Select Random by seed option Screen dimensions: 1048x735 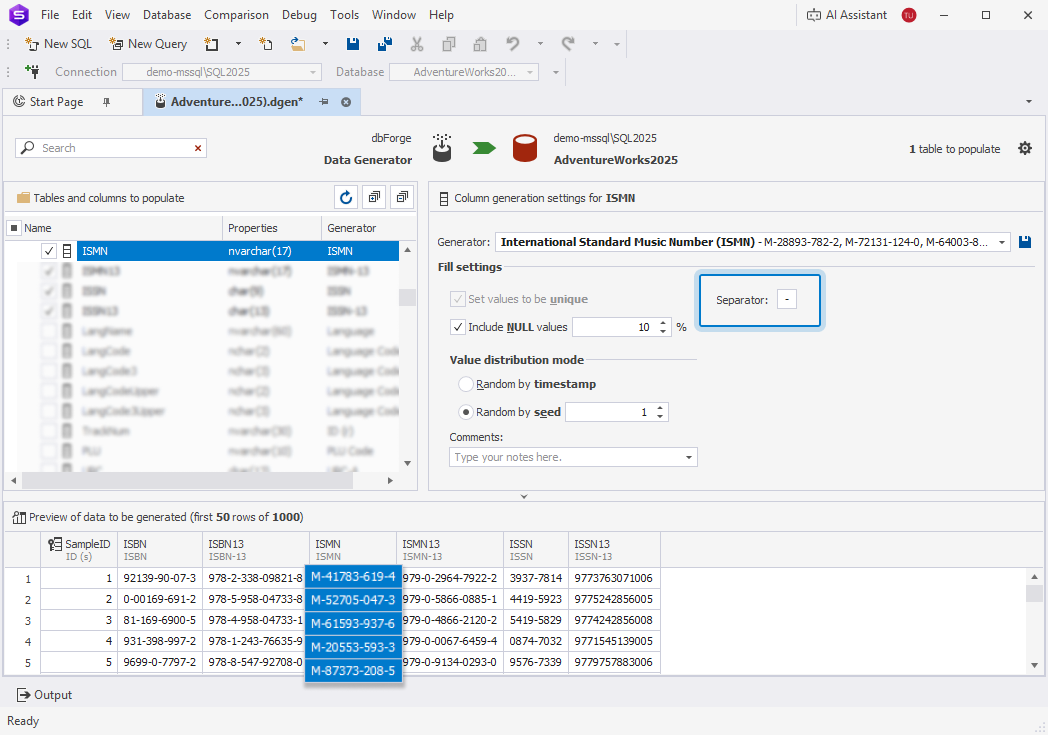click(466, 412)
